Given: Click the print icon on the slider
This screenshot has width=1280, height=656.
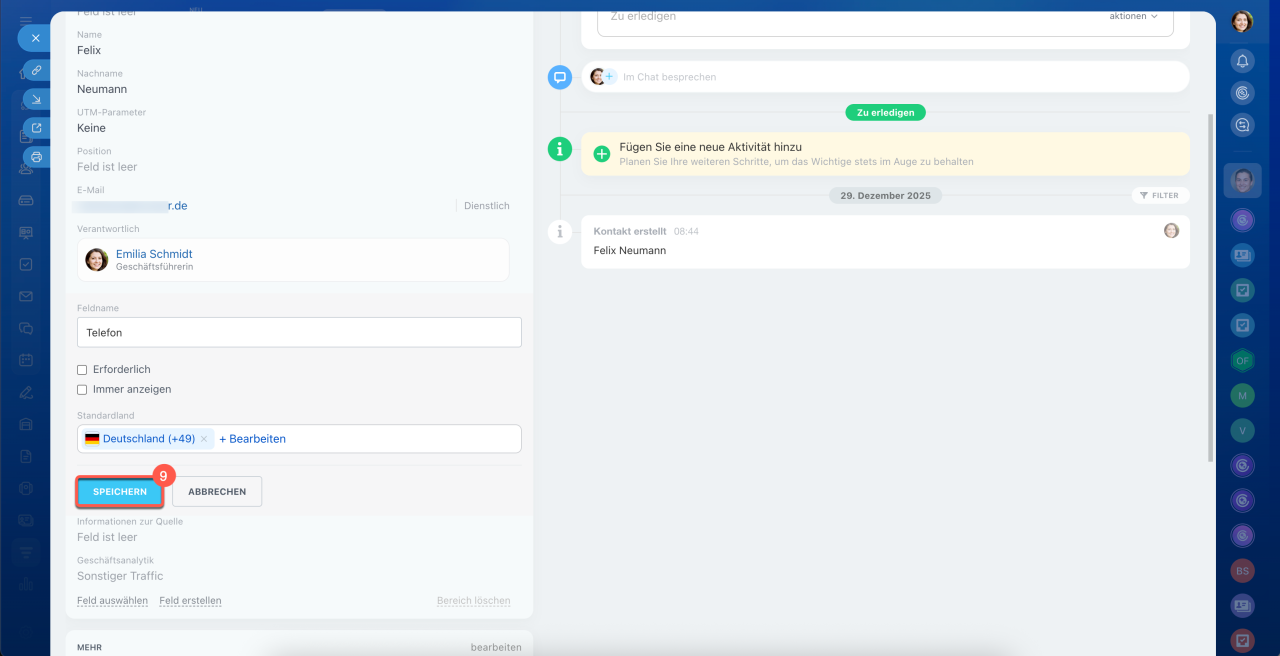Looking at the screenshot, I should coord(36,157).
